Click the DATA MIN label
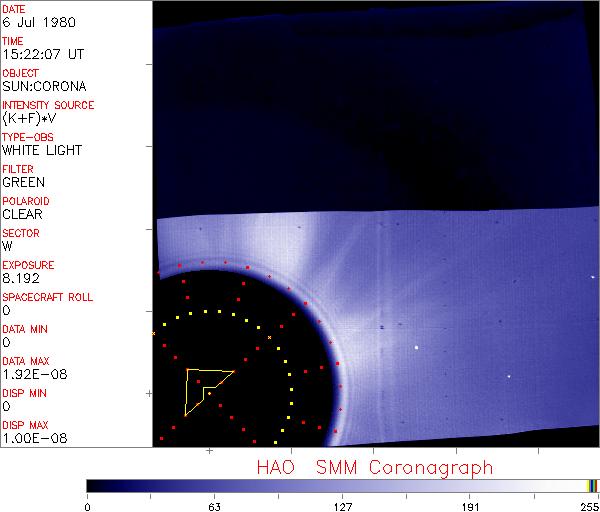This screenshot has width=600, height=512. click(x=25, y=329)
